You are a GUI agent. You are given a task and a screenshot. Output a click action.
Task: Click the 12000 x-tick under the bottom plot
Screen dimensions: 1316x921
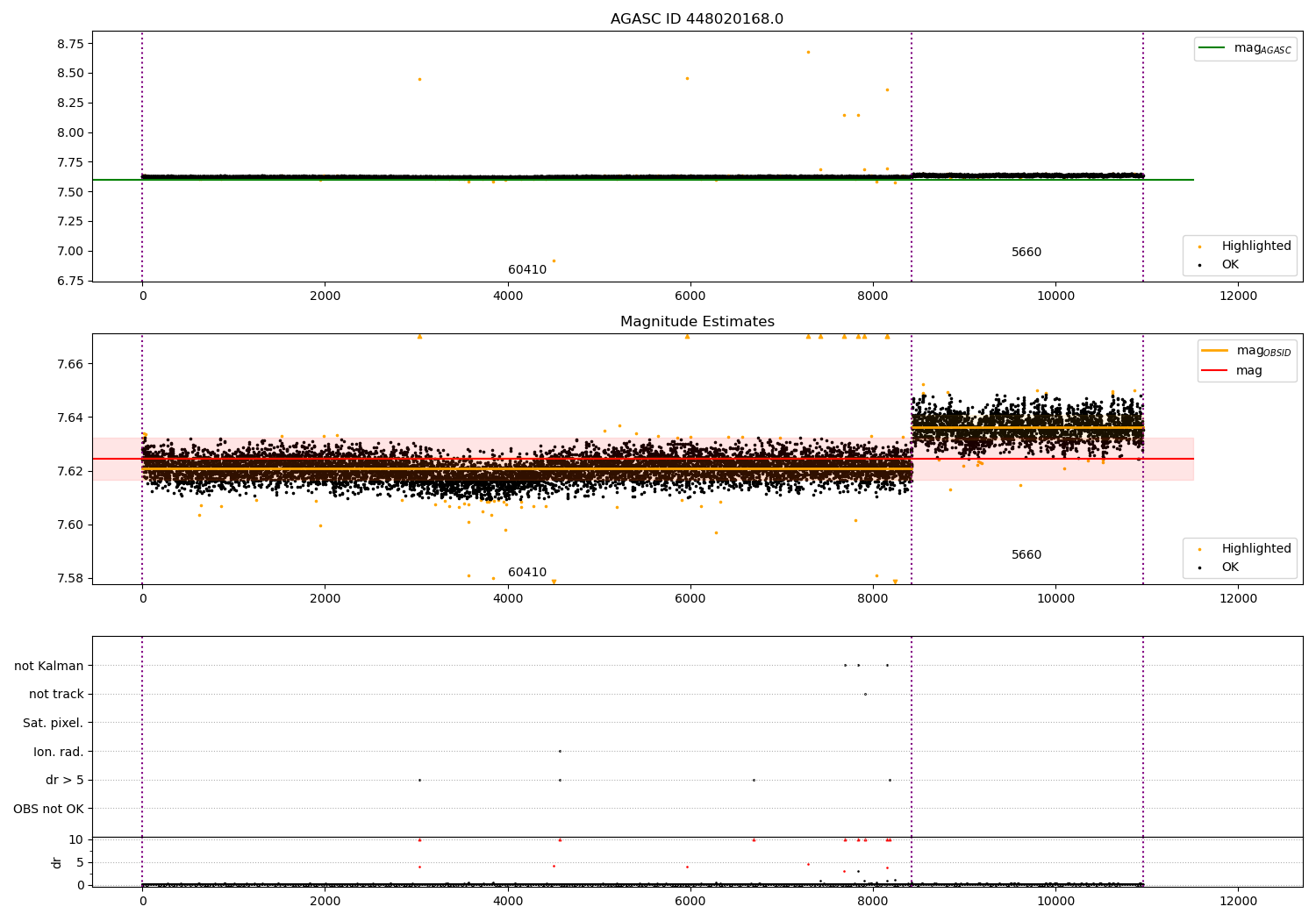(1238, 901)
